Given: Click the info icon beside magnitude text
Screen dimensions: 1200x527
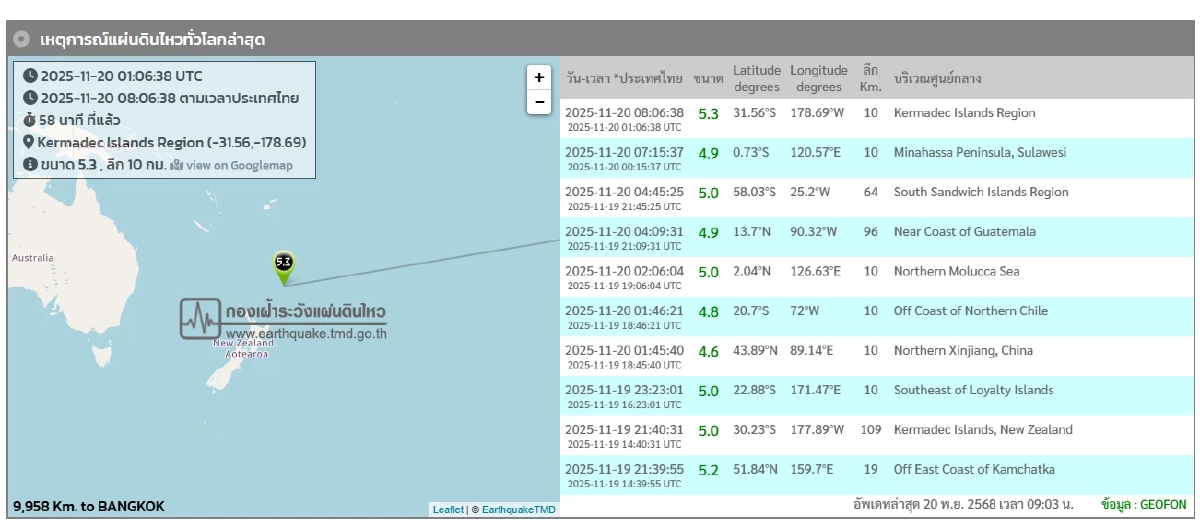Looking at the screenshot, I should [x=30, y=164].
